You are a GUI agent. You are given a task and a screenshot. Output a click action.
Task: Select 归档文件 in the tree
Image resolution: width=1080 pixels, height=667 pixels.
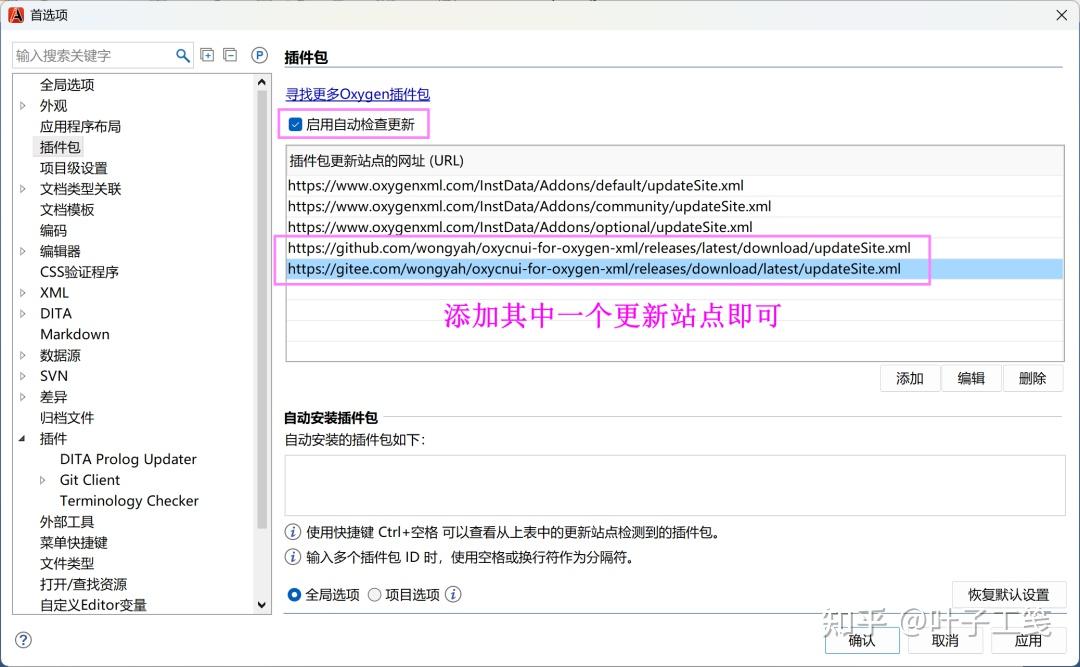click(x=67, y=418)
